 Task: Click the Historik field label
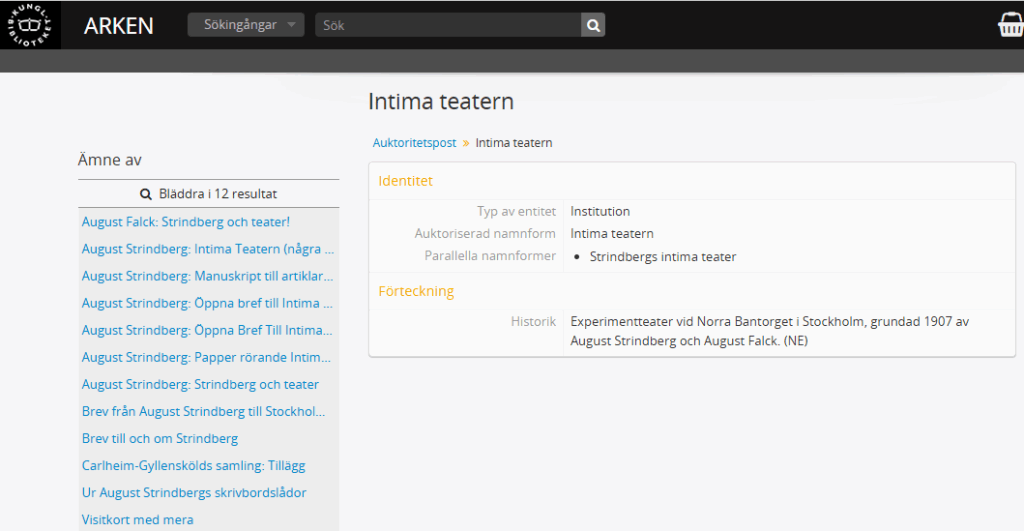(533, 321)
